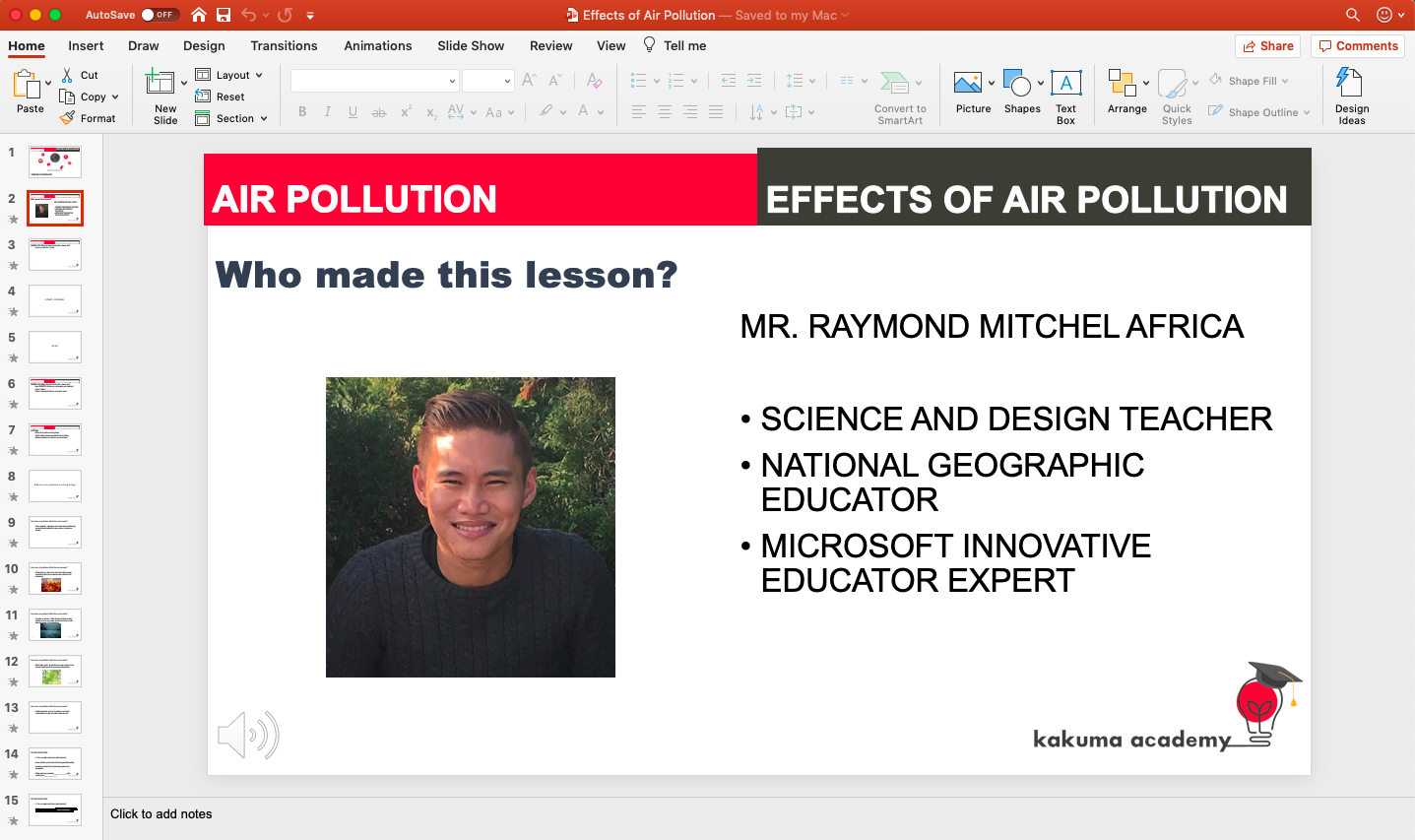1415x840 pixels.
Task: Click the Save icon in title bar
Action: click(x=224, y=15)
